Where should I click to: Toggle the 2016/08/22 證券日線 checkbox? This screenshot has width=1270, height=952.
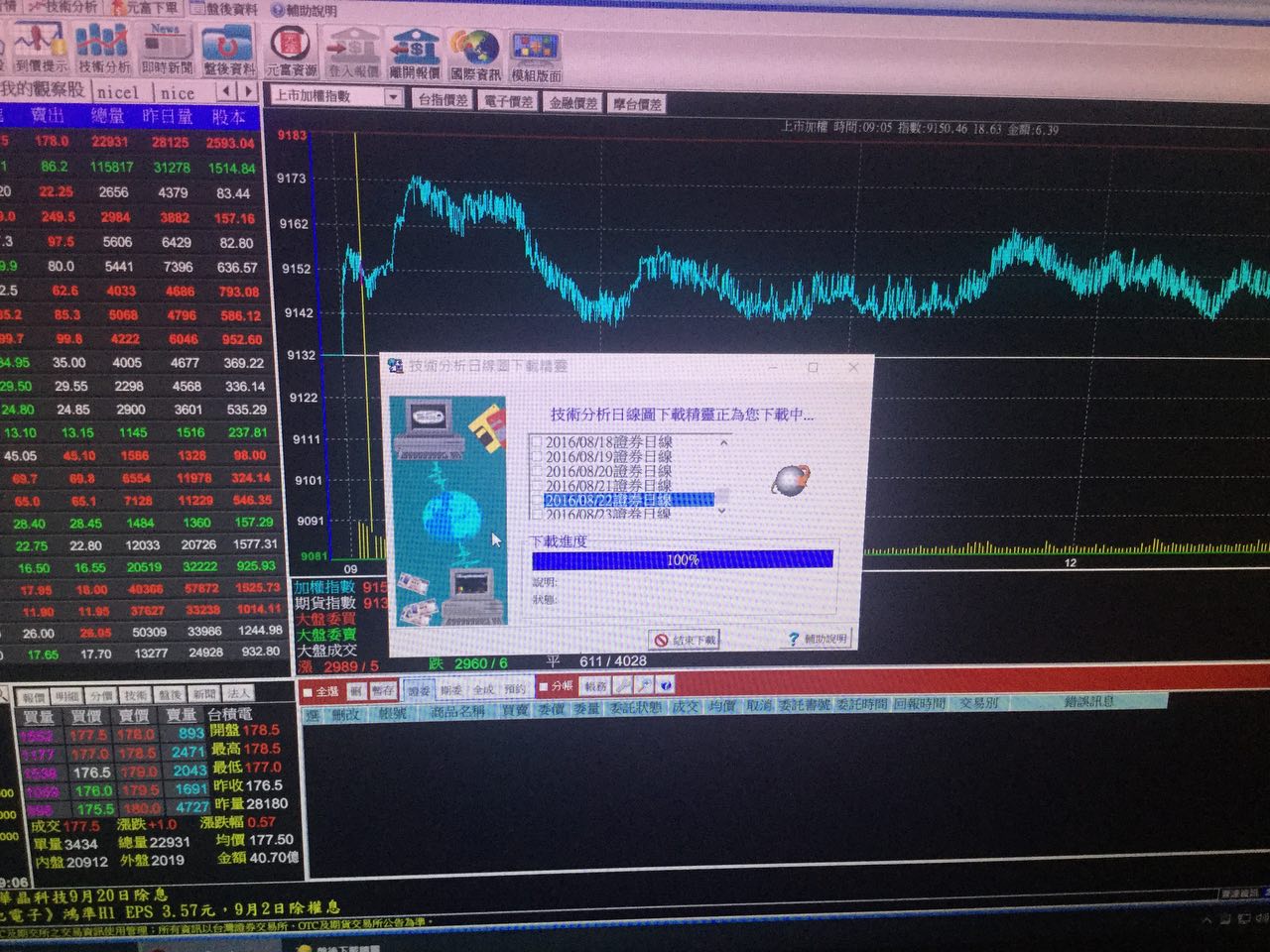[537, 500]
